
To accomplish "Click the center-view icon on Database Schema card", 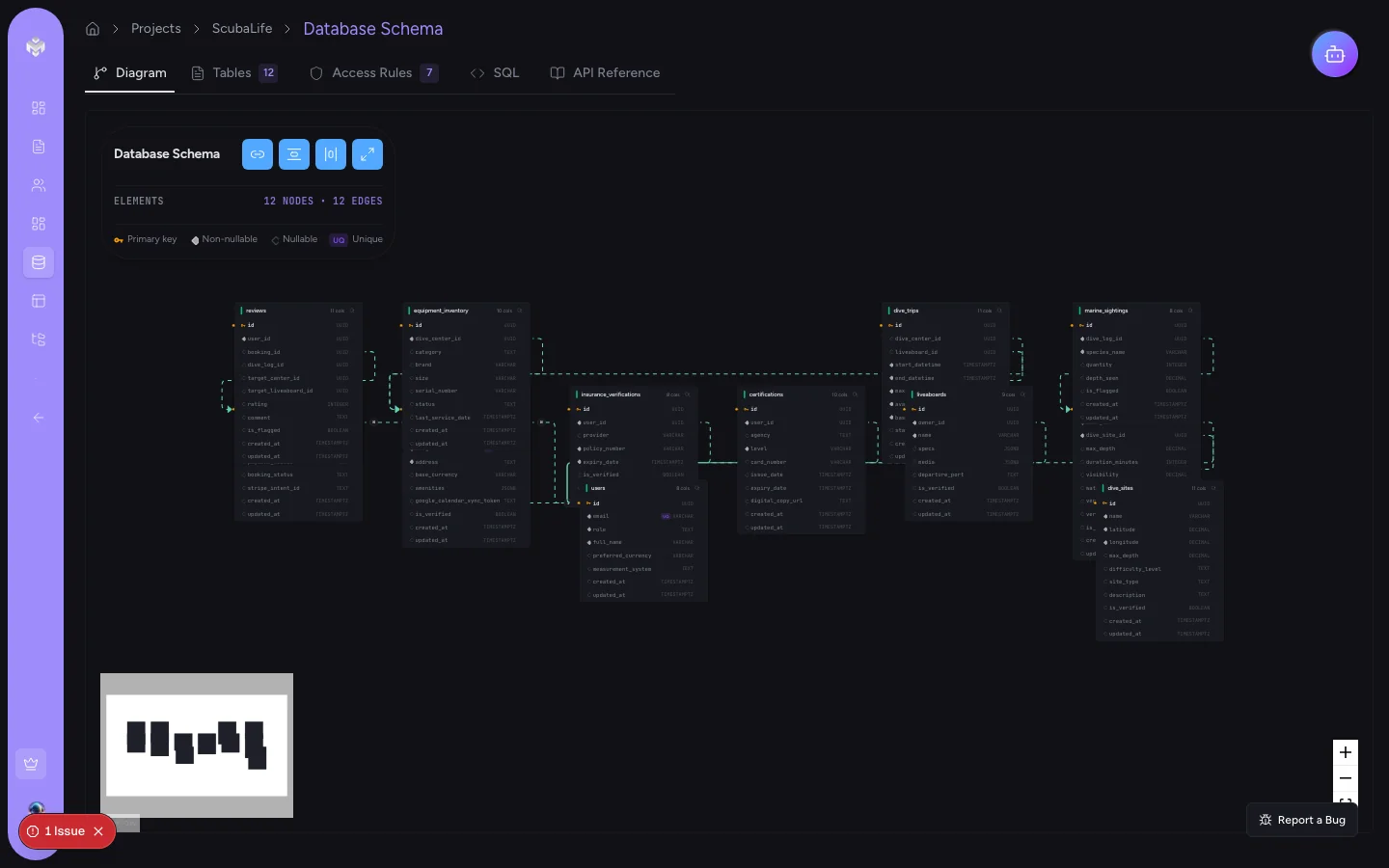I will [x=294, y=154].
